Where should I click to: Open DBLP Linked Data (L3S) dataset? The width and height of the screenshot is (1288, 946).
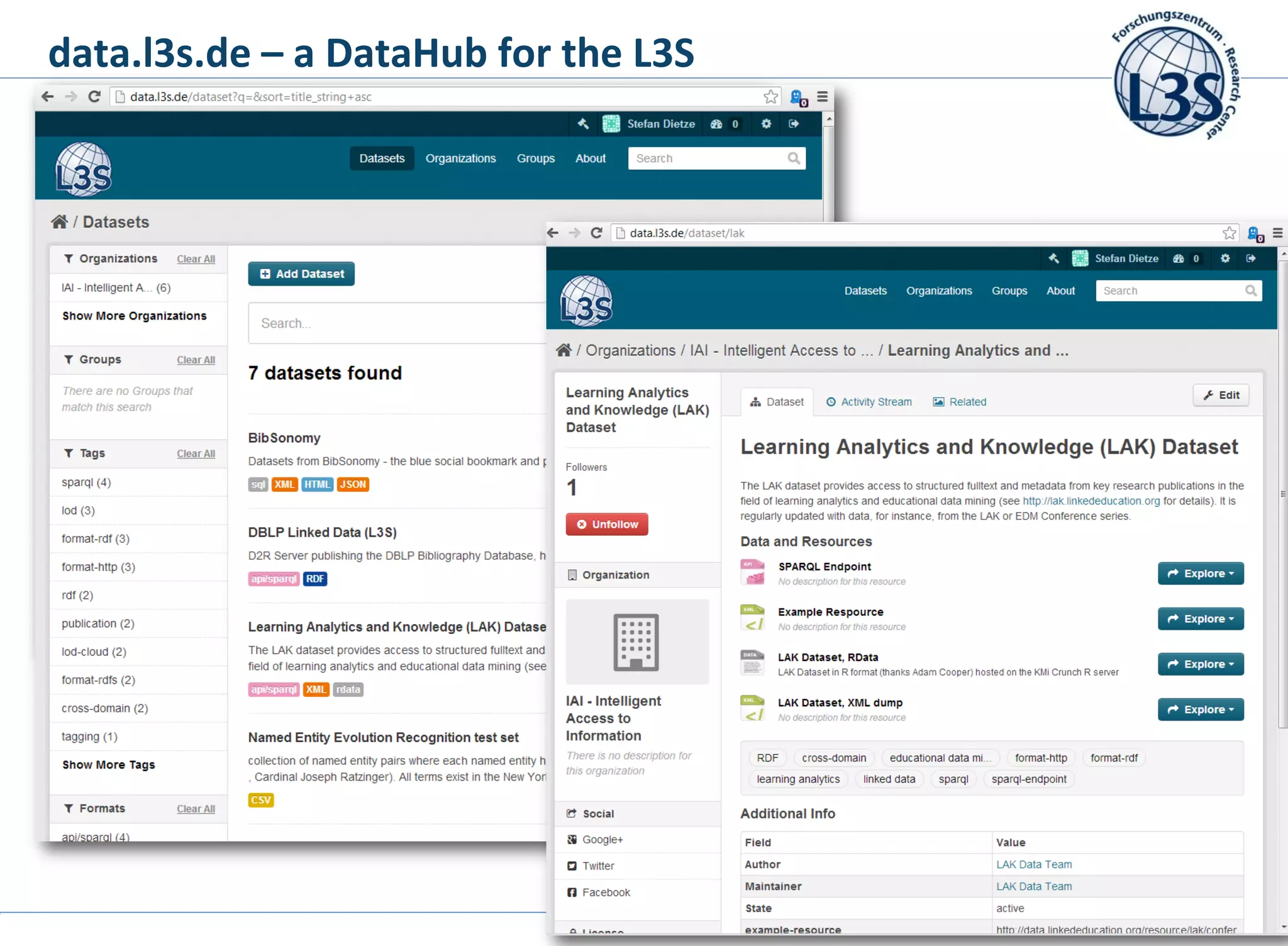click(322, 531)
